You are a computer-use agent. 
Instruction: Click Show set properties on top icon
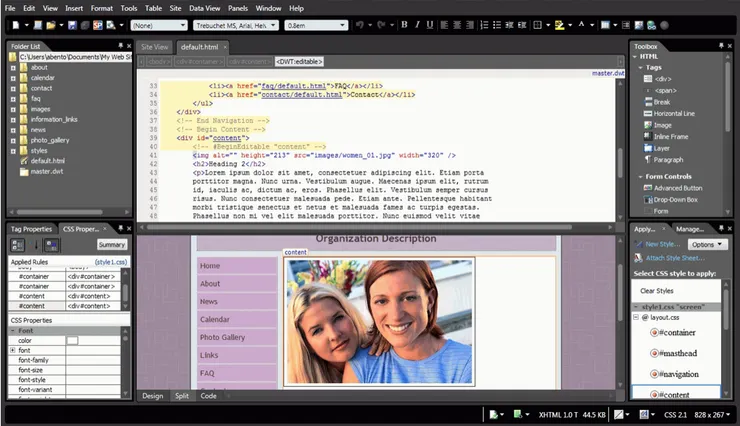(51, 245)
